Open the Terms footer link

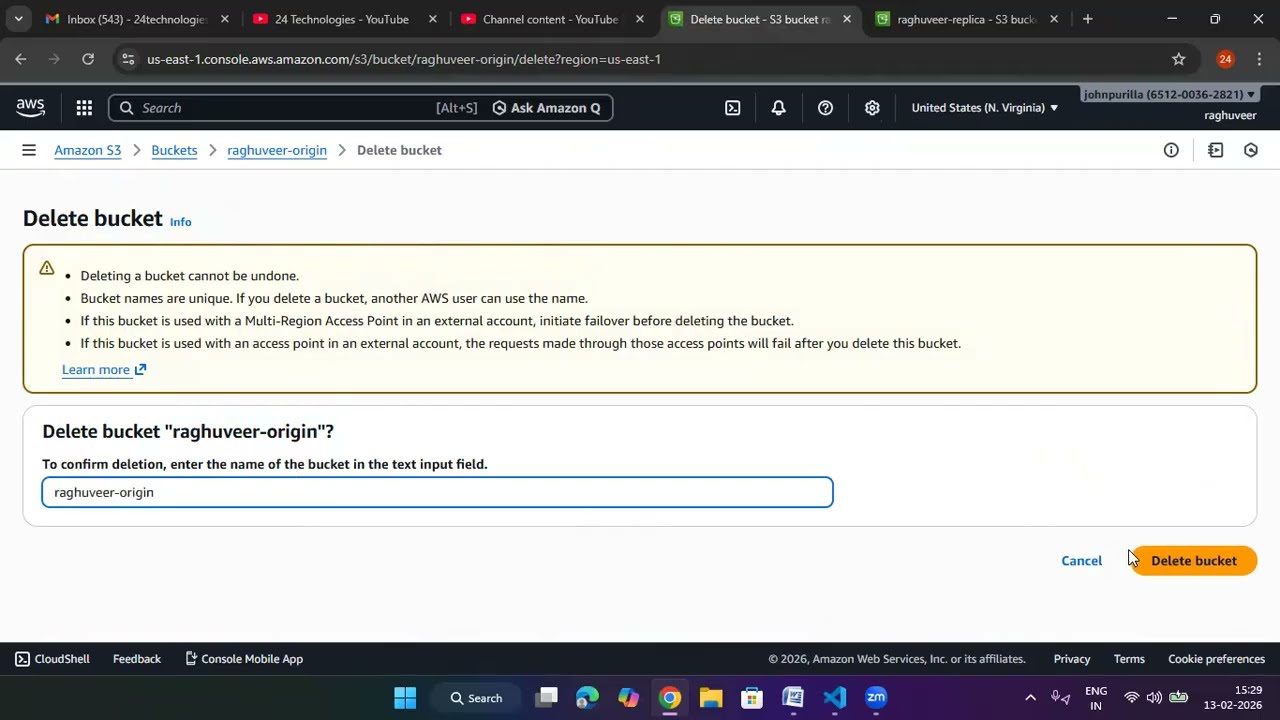tap(1129, 659)
